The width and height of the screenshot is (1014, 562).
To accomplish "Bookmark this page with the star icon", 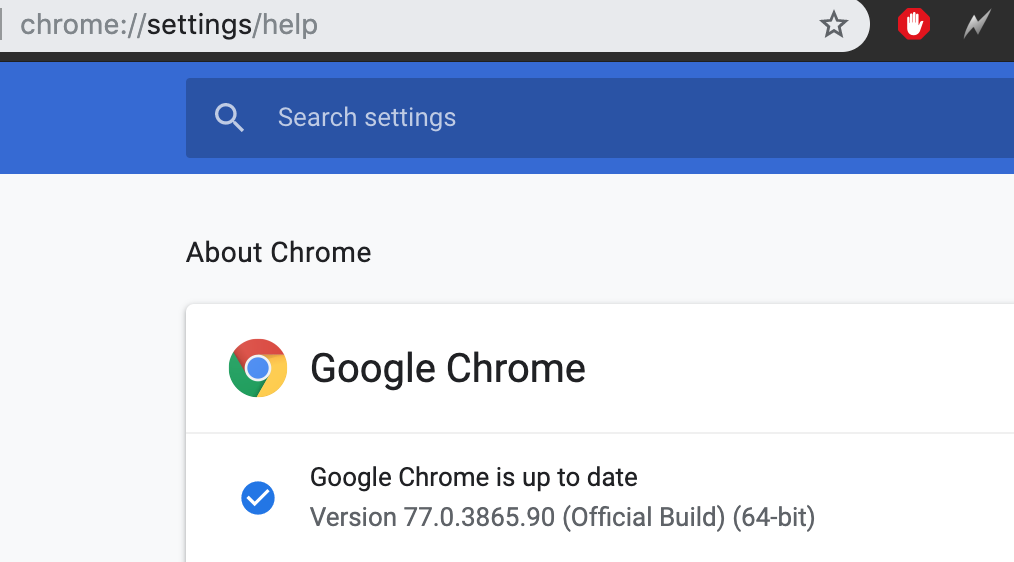I will point(833,25).
